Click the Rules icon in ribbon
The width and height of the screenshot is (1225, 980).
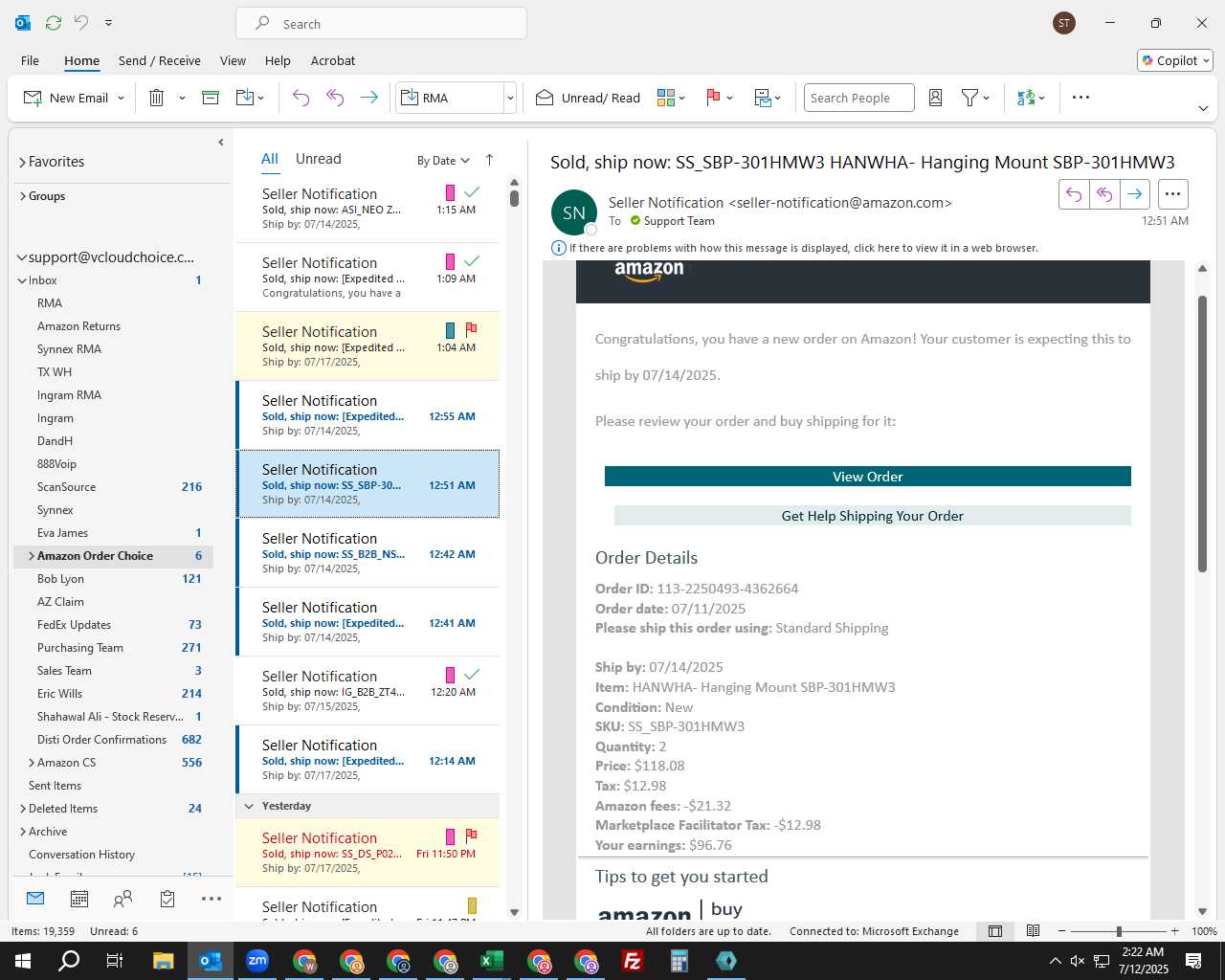[763, 98]
